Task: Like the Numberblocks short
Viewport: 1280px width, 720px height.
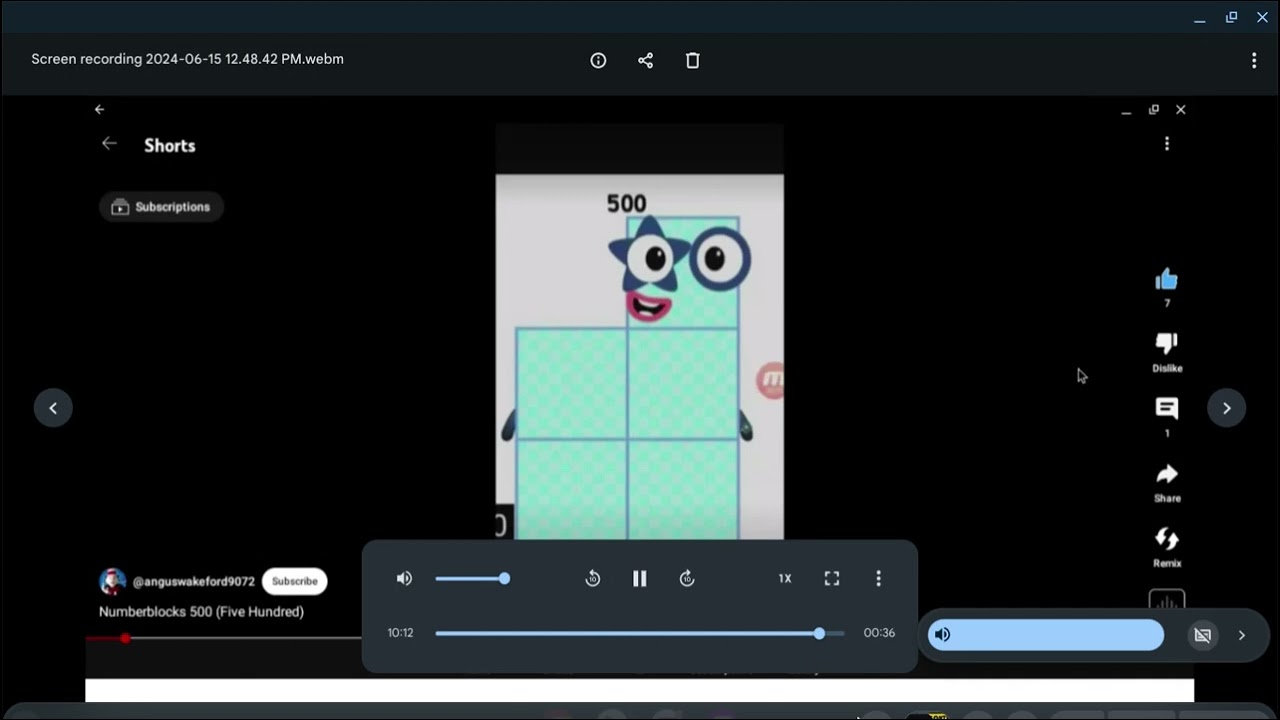Action: [x=1167, y=280]
